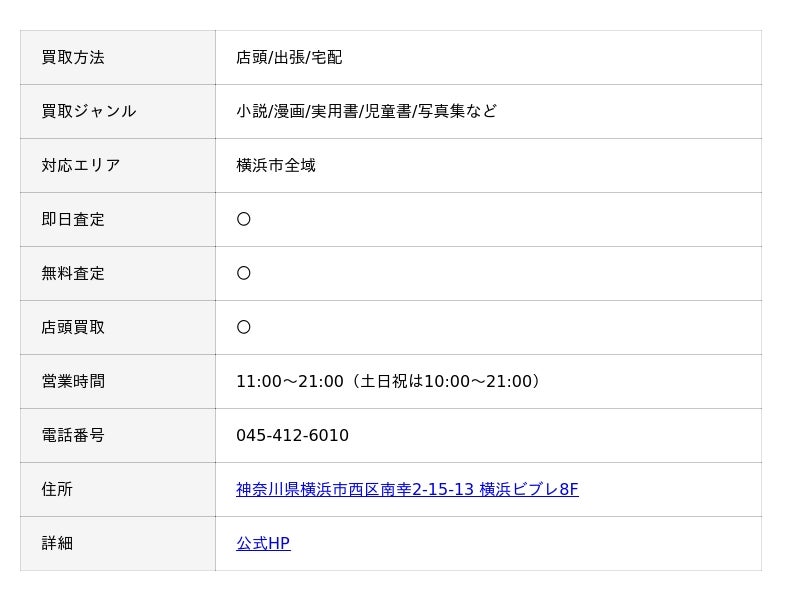Click the 即日査定 label cell

[x=118, y=220]
